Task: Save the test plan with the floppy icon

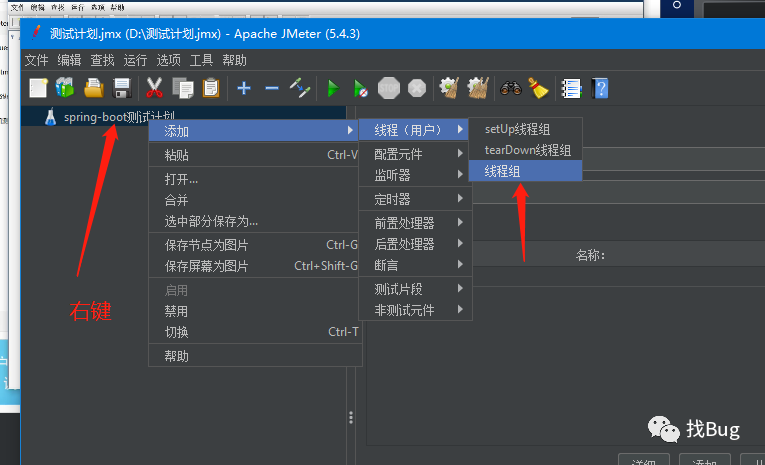Action: coord(122,89)
